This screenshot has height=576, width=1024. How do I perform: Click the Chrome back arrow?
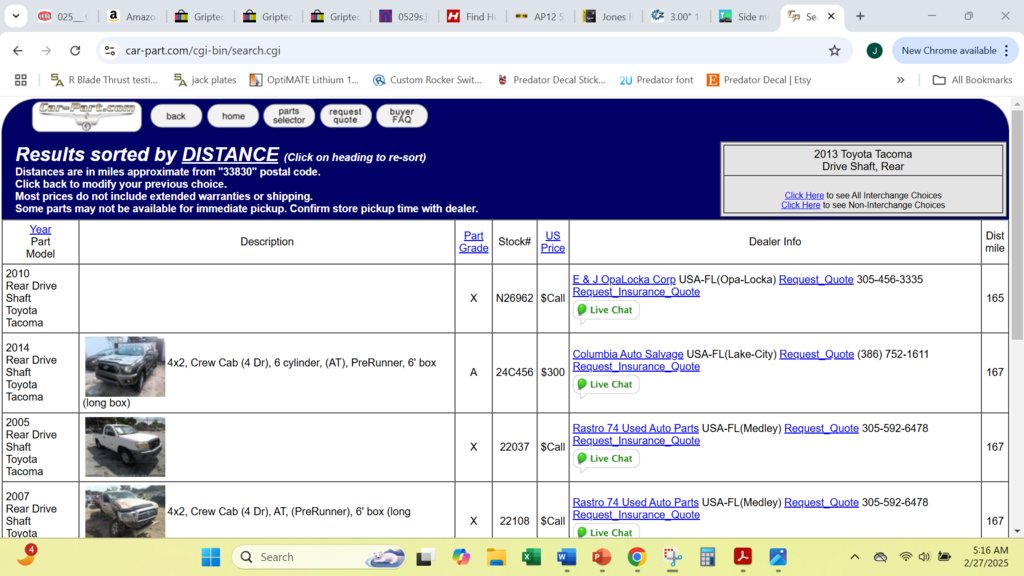point(18,50)
